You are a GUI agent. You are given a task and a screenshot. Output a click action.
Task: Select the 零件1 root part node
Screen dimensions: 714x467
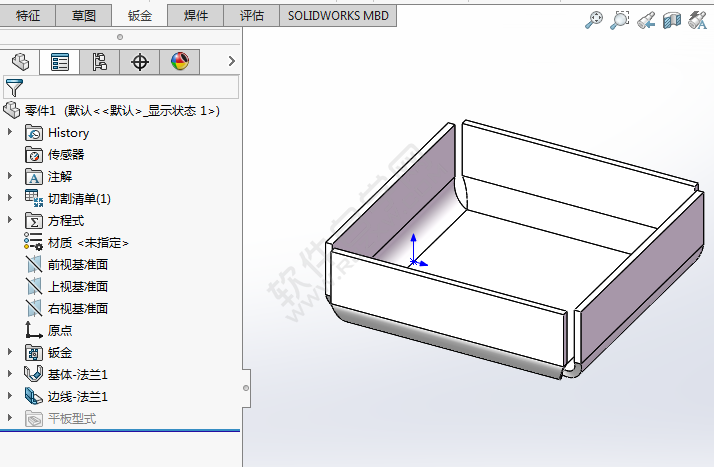122,111
